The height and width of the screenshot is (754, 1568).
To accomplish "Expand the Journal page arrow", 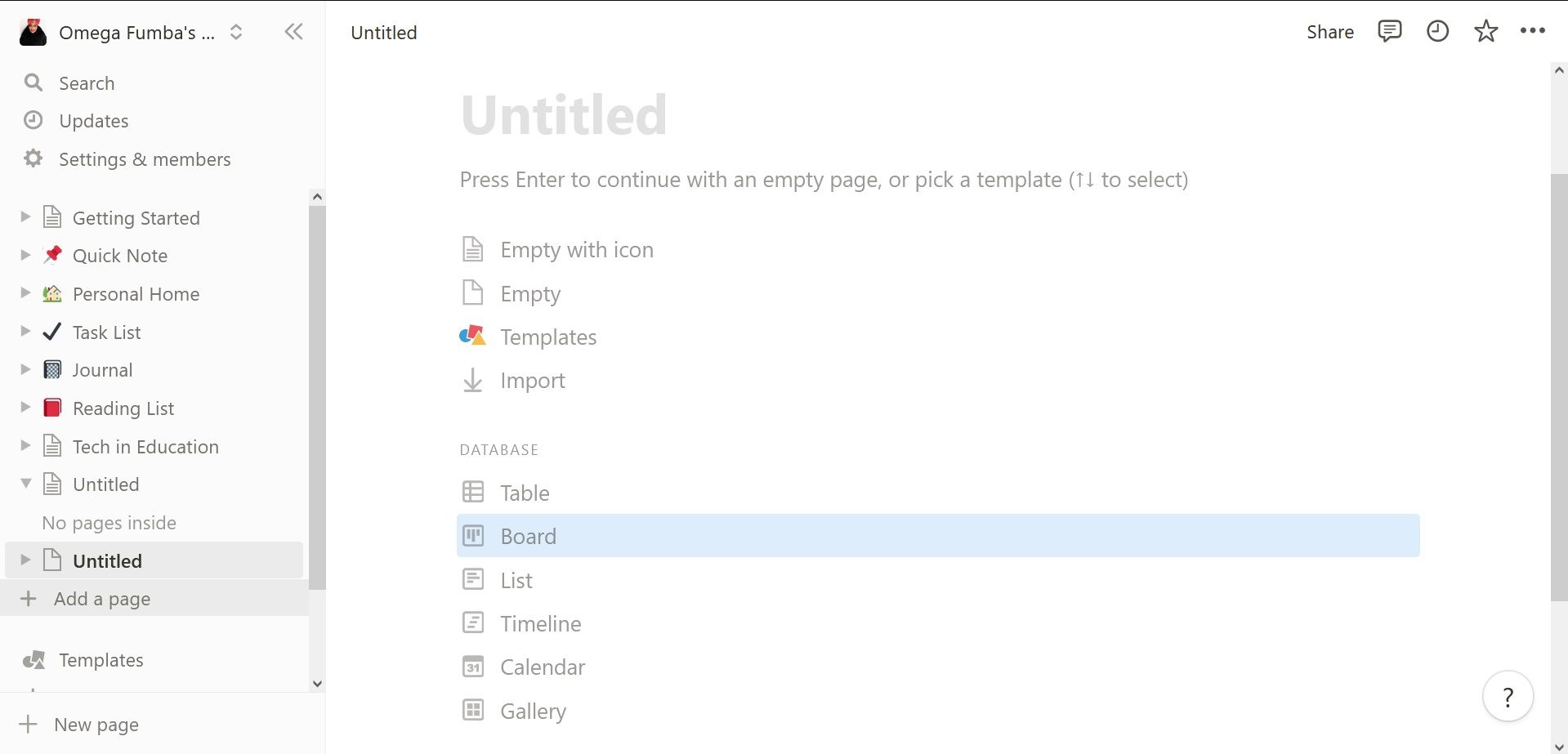I will click(x=25, y=369).
